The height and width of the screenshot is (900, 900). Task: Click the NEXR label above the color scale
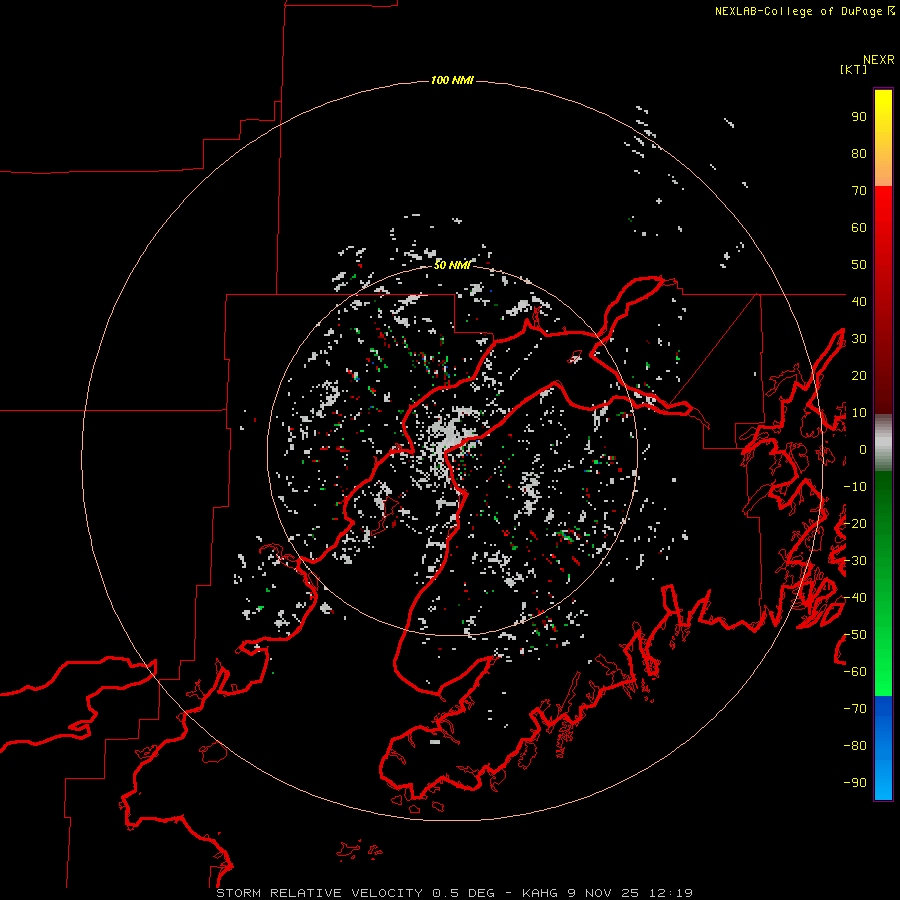click(879, 60)
